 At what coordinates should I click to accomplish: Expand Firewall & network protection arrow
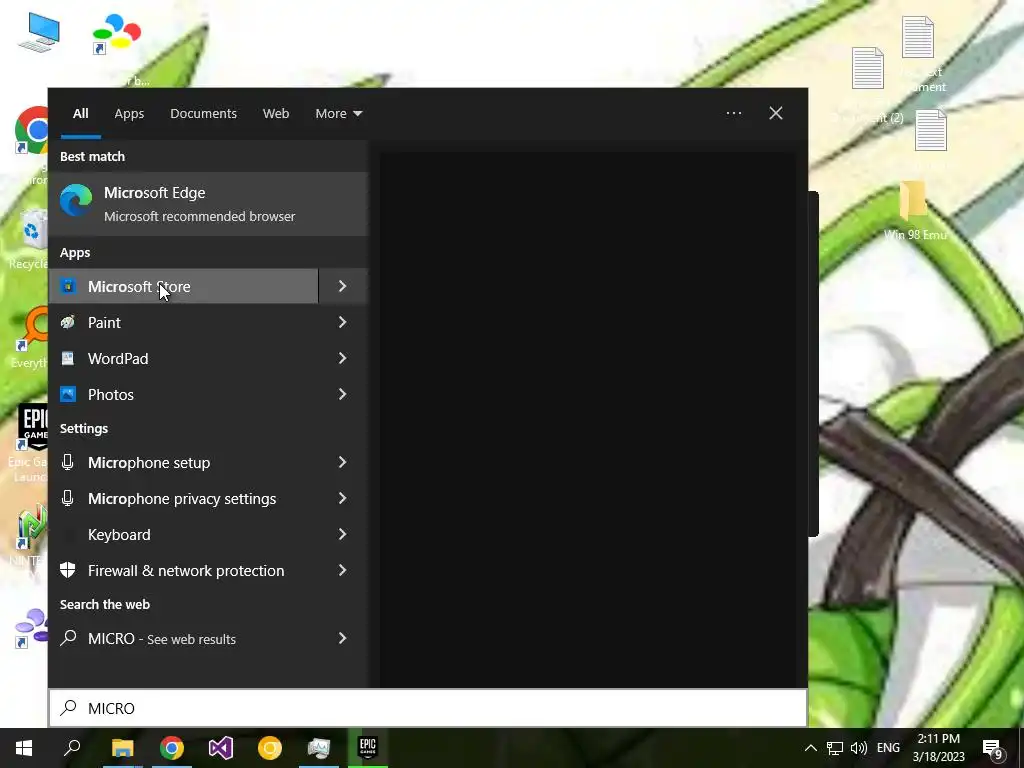[343, 570]
